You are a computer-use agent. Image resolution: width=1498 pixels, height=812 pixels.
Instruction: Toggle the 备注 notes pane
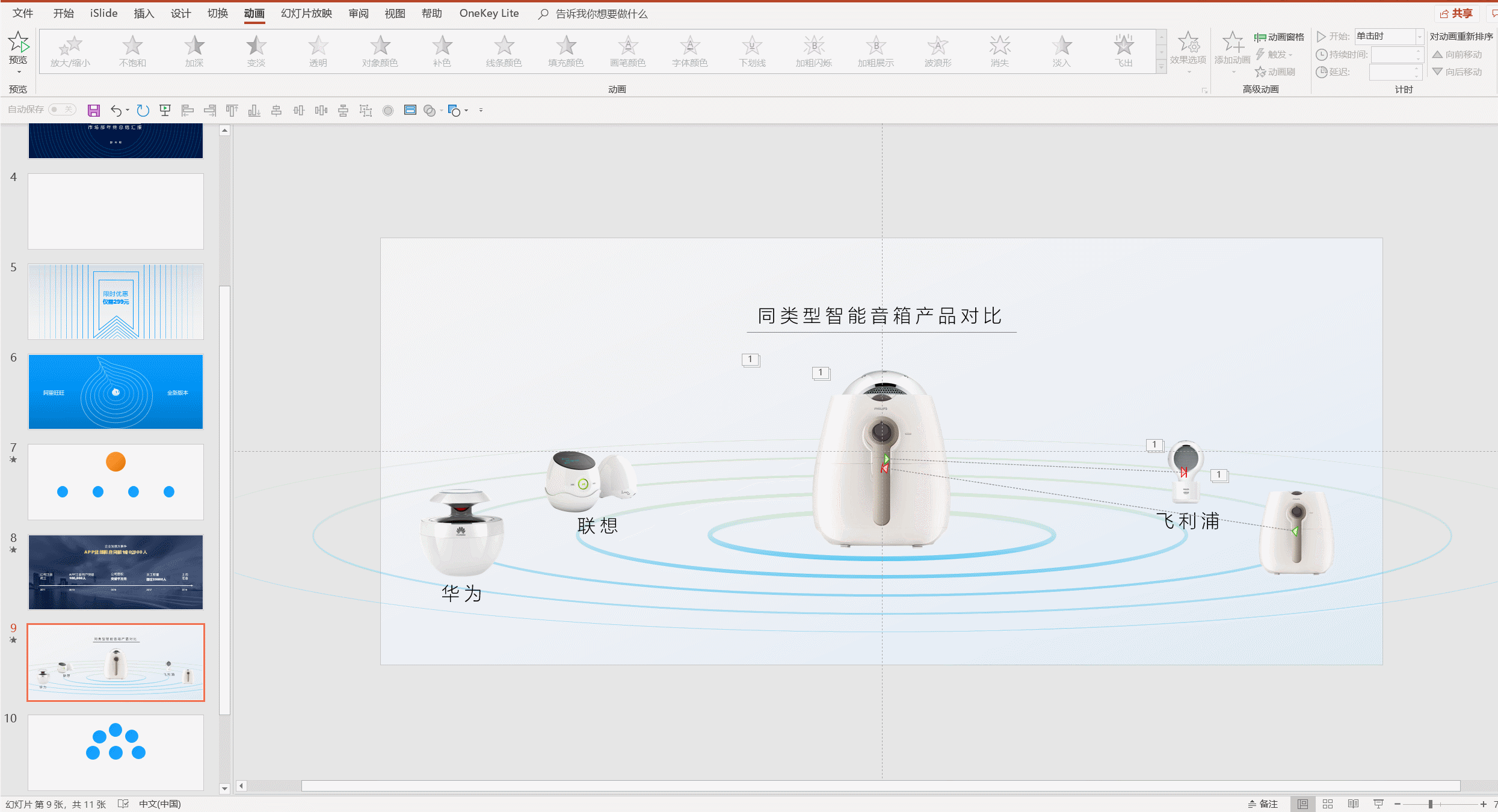(1262, 804)
